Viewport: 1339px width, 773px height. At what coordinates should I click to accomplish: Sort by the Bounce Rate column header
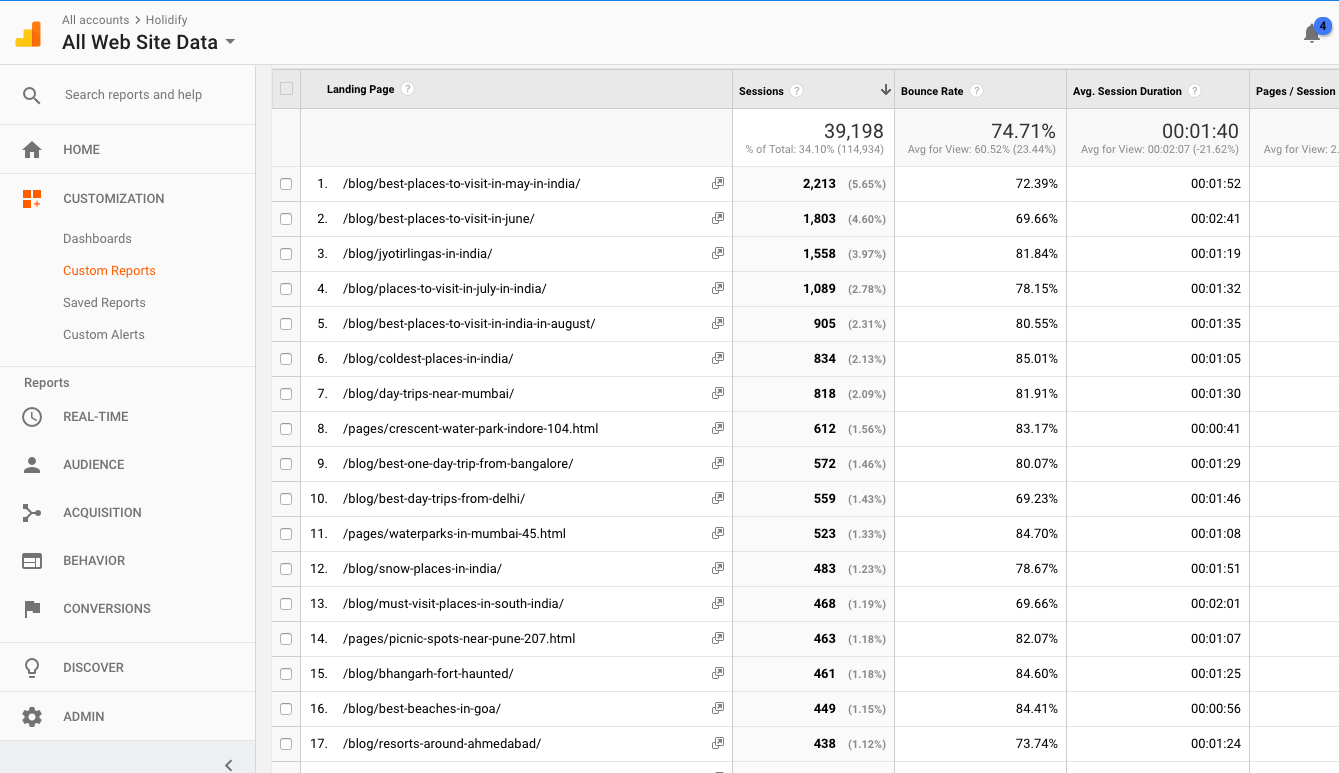pos(932,91)
